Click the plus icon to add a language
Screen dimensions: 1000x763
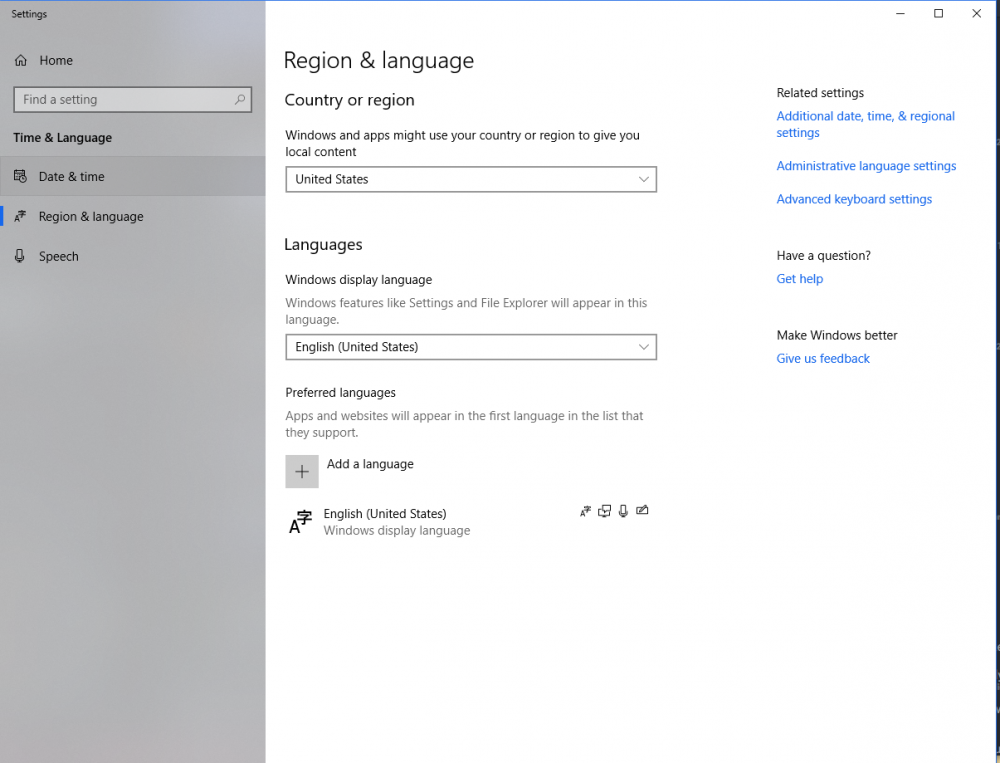click(302, 471)
